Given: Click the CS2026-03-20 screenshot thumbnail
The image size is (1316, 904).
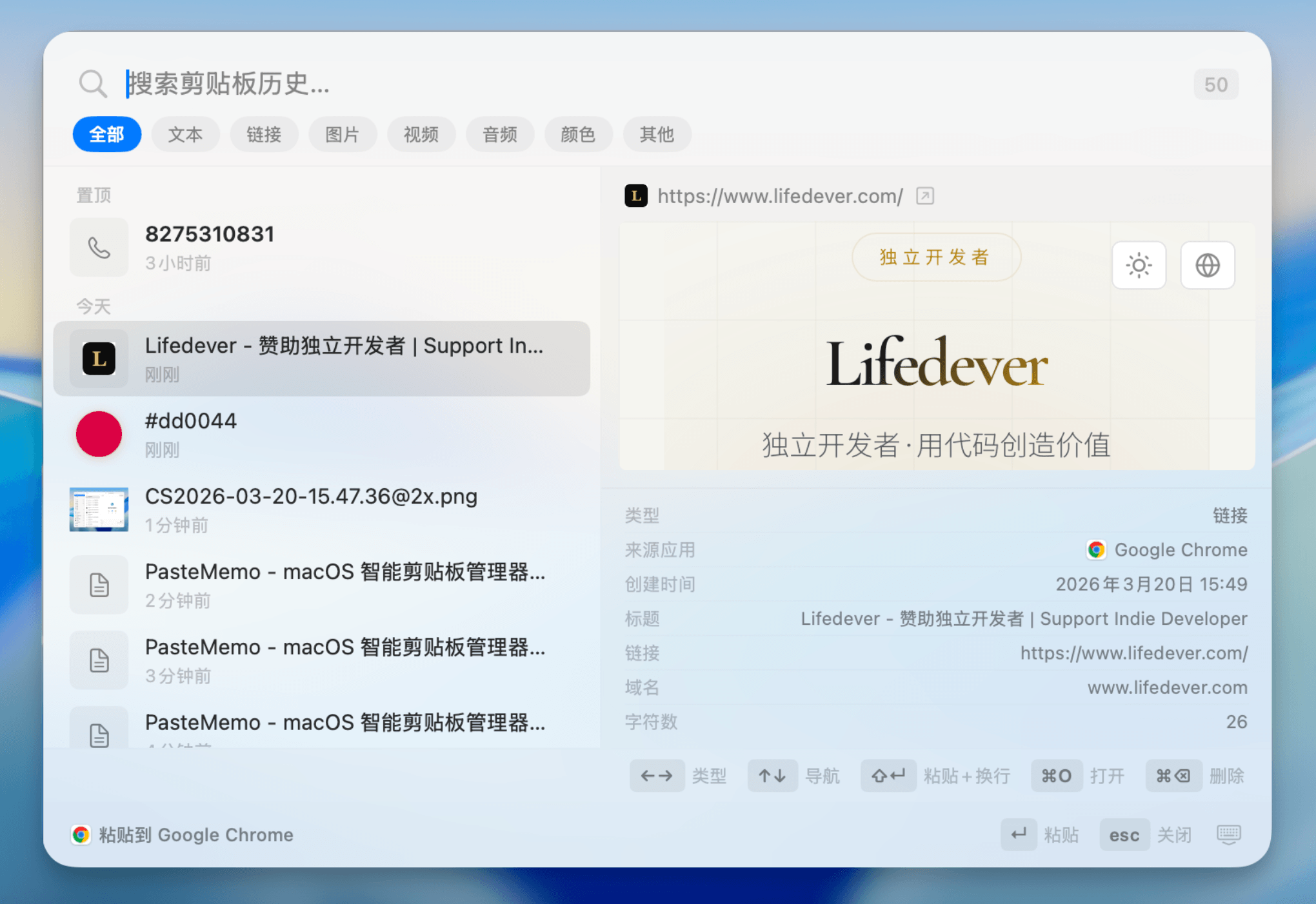Looking at the screenshot, I should pos(99,509).
